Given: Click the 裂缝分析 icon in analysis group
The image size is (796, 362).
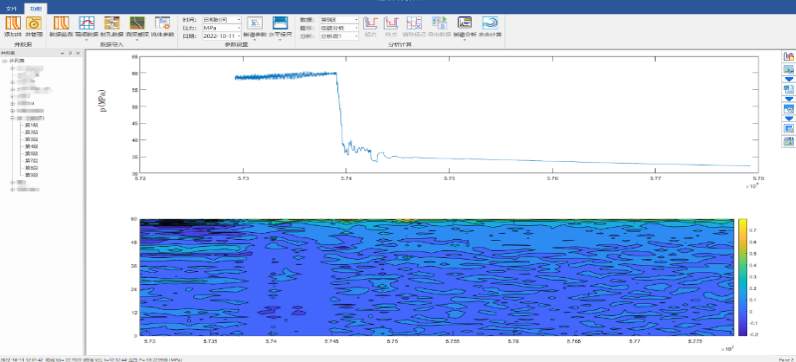Looking at the screenshot, I should 465,26.
